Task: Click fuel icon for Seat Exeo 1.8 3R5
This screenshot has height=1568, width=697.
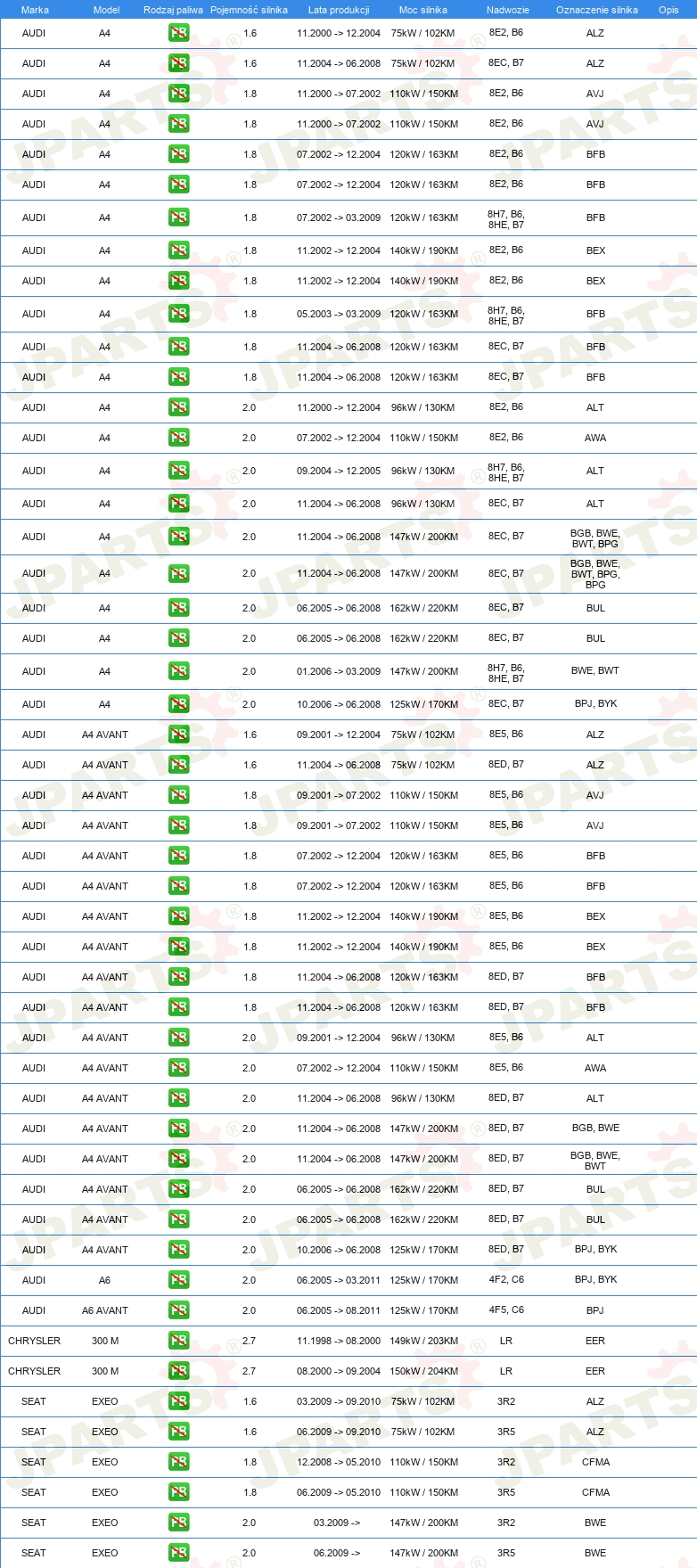Action: [179, 1492]
